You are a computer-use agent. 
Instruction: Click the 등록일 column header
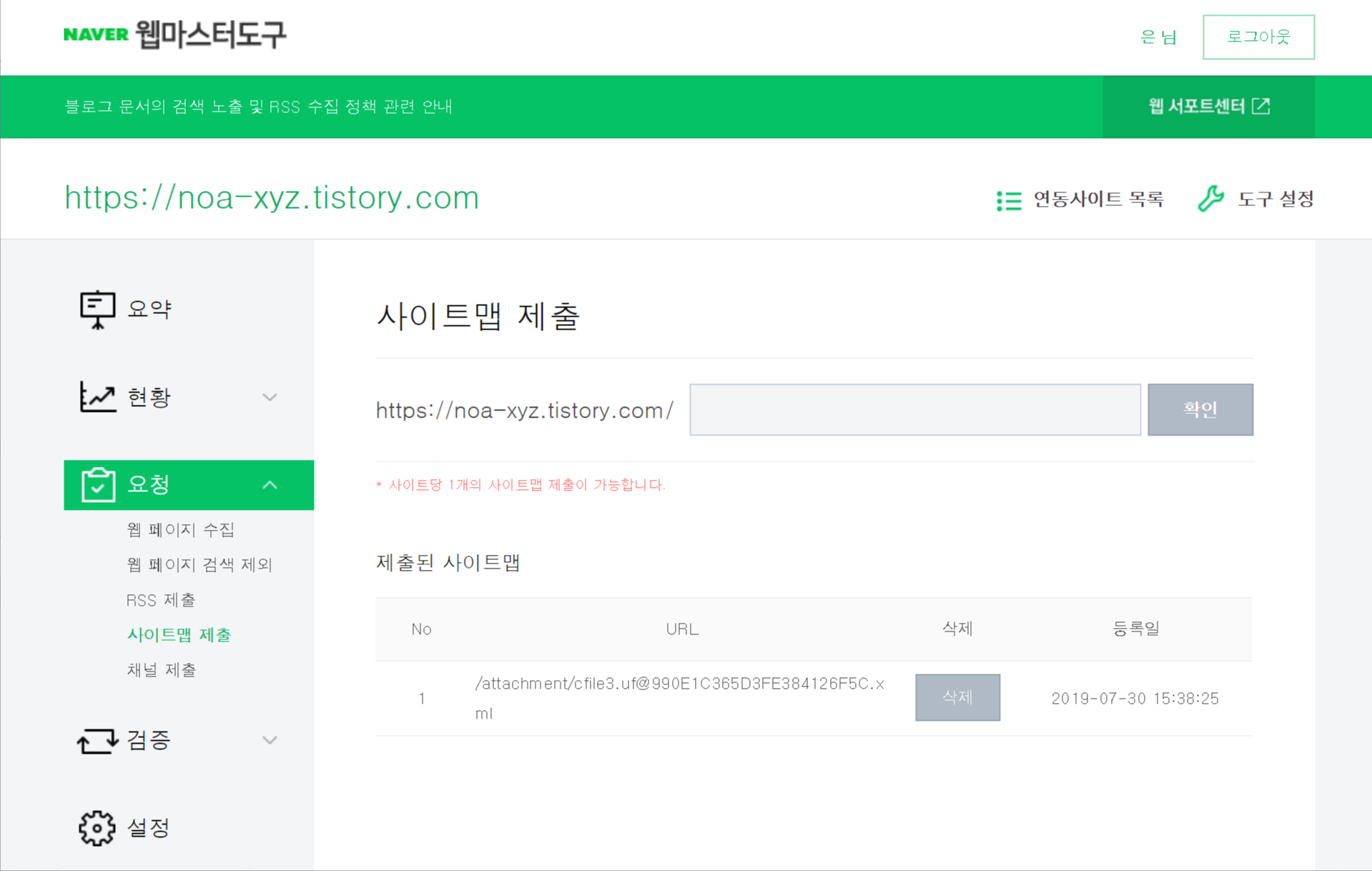(1135, 629)
